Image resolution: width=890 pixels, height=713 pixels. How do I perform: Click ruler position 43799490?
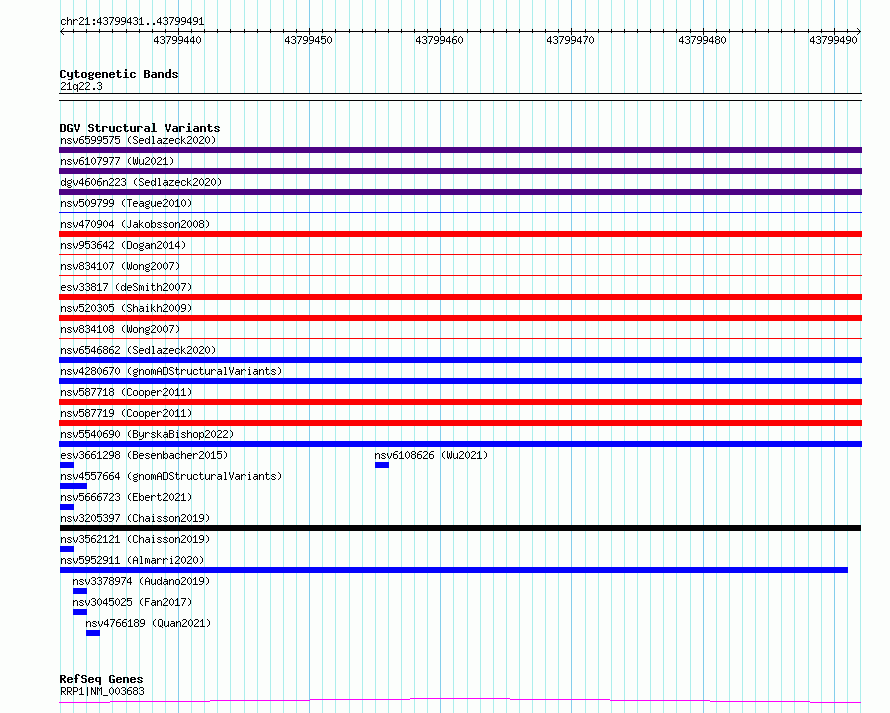pyautogui.click(x=833, y=40)
